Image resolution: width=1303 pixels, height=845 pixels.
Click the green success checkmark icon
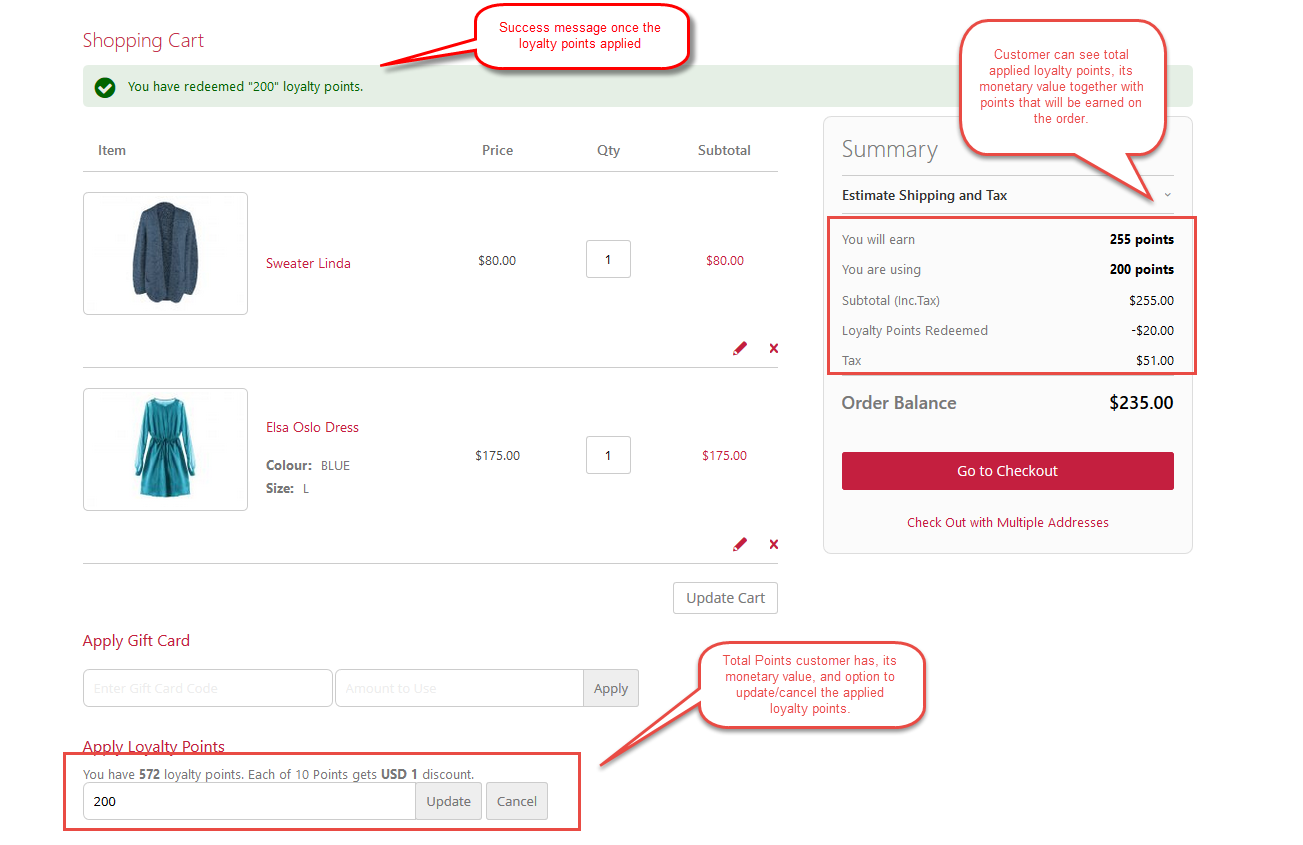coord(105,87)
